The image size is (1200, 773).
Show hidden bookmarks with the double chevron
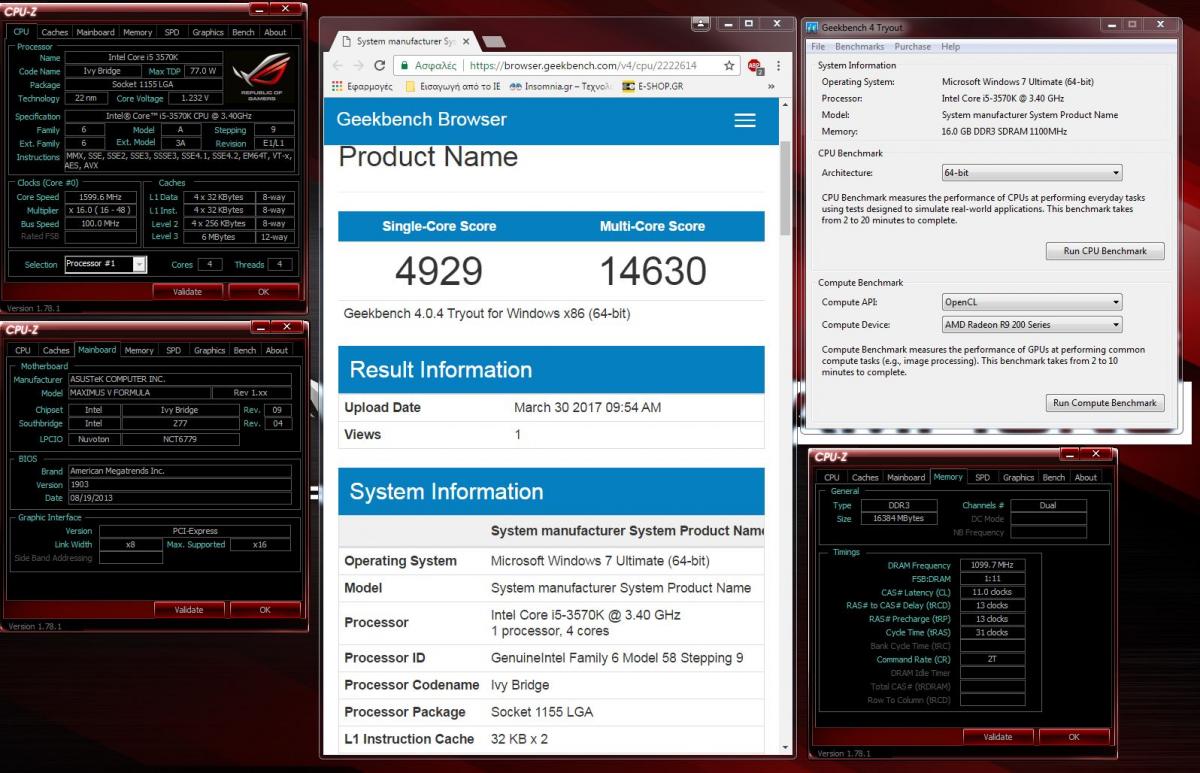pos(771,87)
